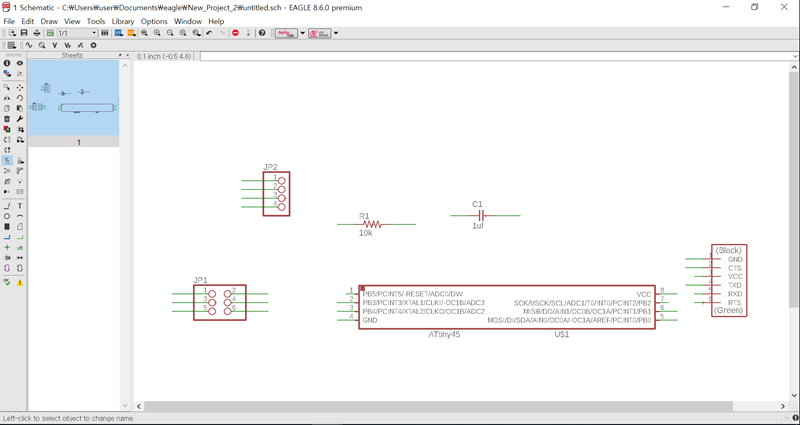Open the Options menu
This screenshot has width=800, height=425.
pyautogui.click(x=154, y=21)
